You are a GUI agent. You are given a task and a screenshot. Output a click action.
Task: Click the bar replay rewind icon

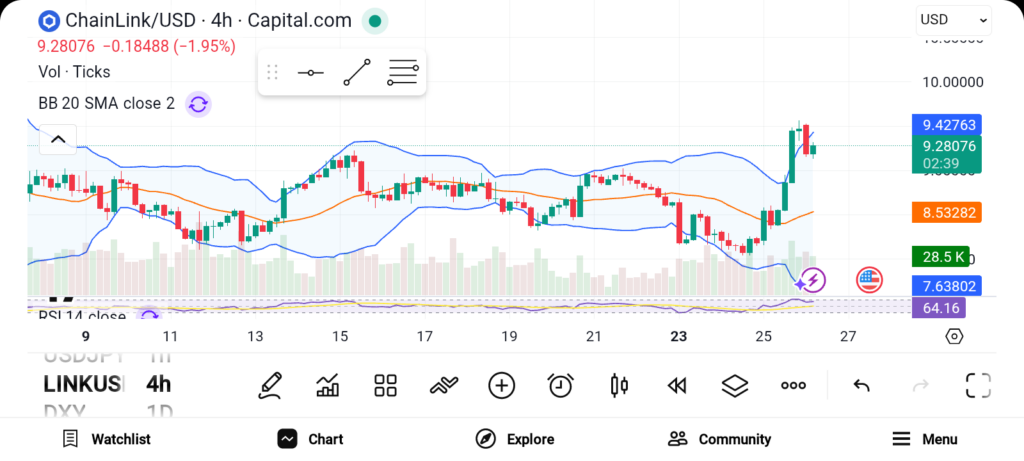click(677, 385)
